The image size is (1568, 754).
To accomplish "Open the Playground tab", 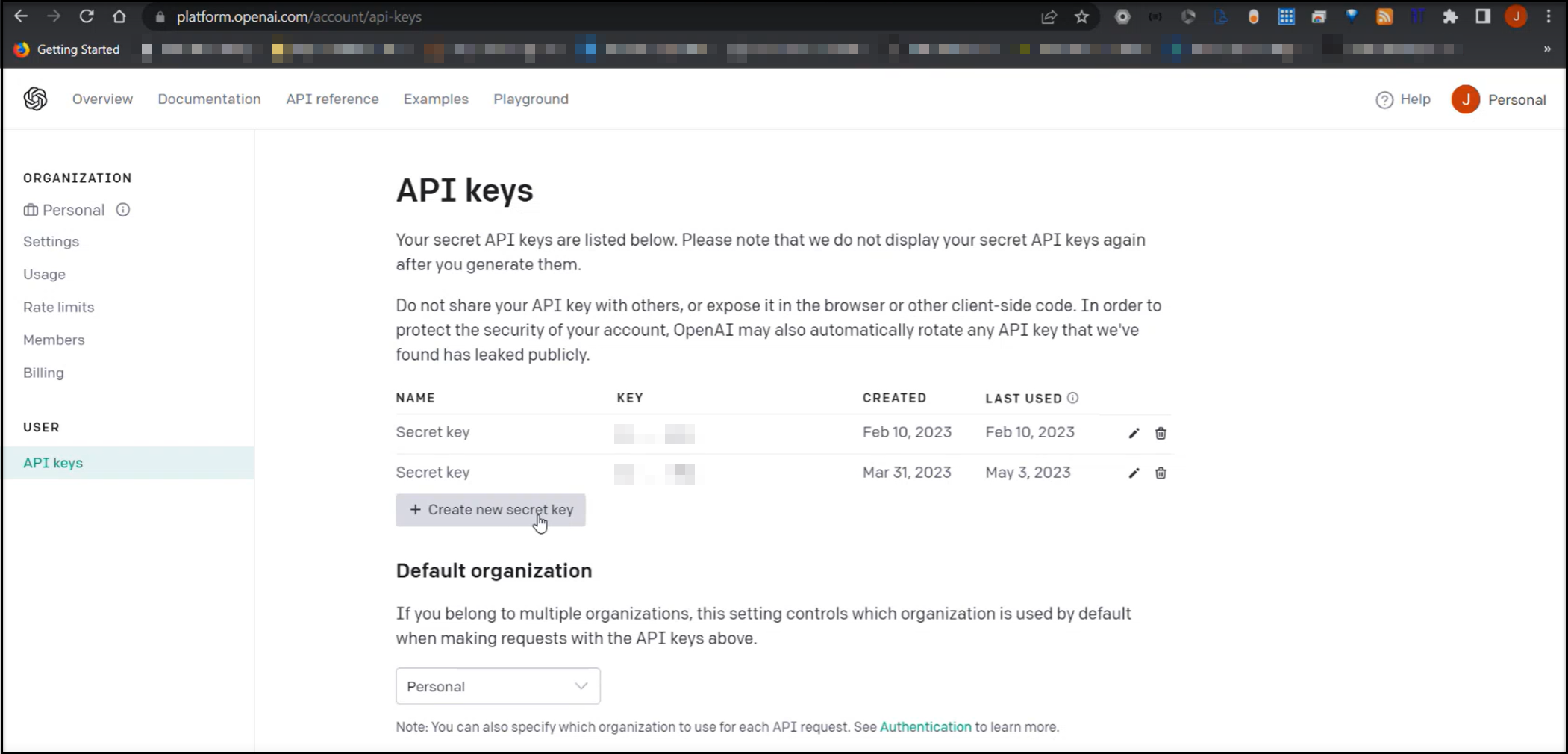I will pos(531,99).
